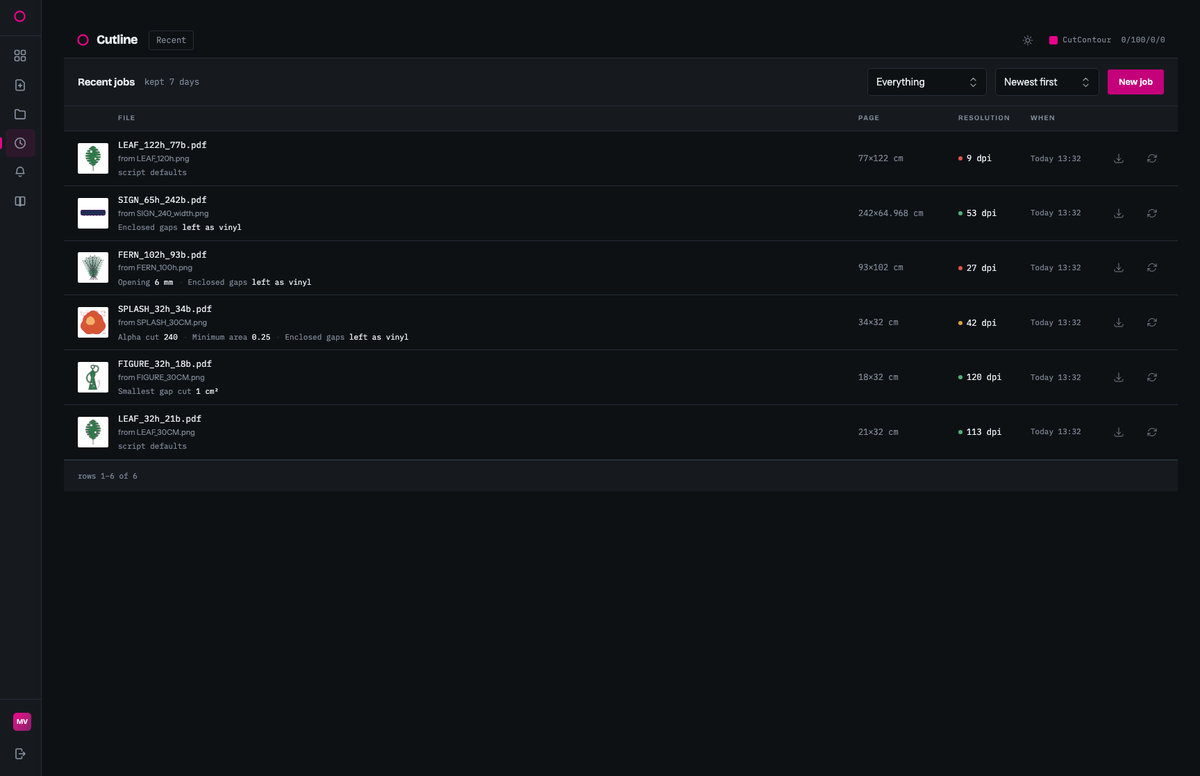Click the 27 dpi resolution value

(x=981, y=268)
